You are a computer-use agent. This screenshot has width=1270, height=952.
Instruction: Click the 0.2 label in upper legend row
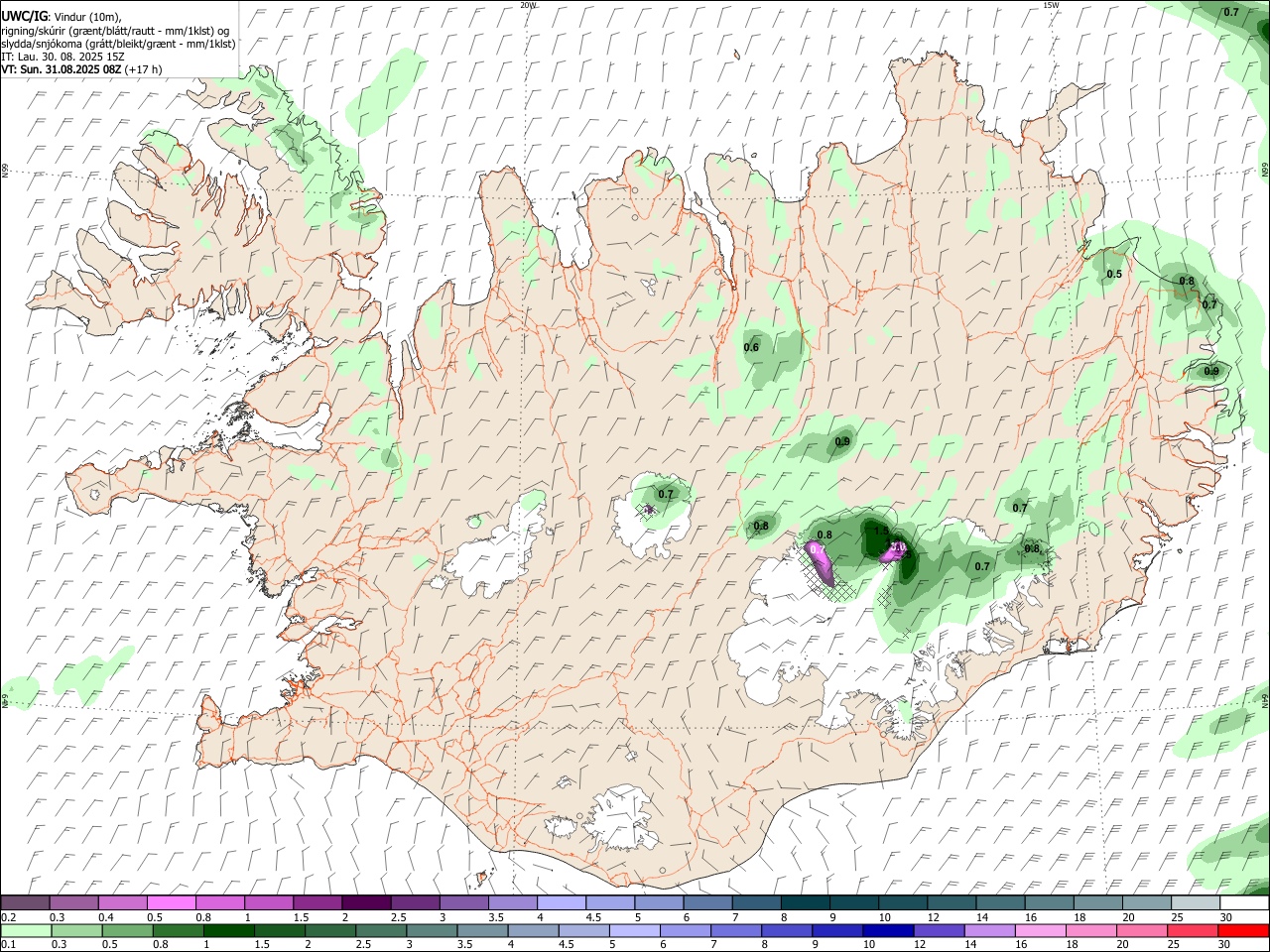click(9, 917)
